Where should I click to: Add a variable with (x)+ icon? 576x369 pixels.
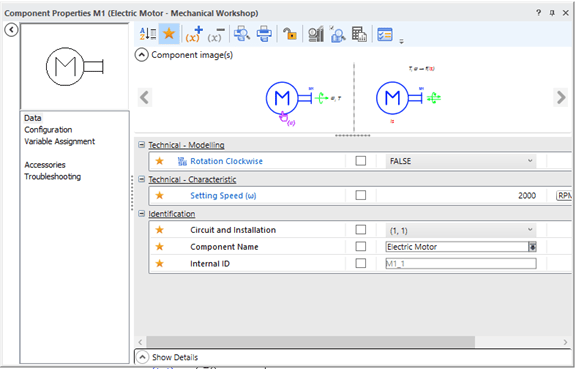194,34
